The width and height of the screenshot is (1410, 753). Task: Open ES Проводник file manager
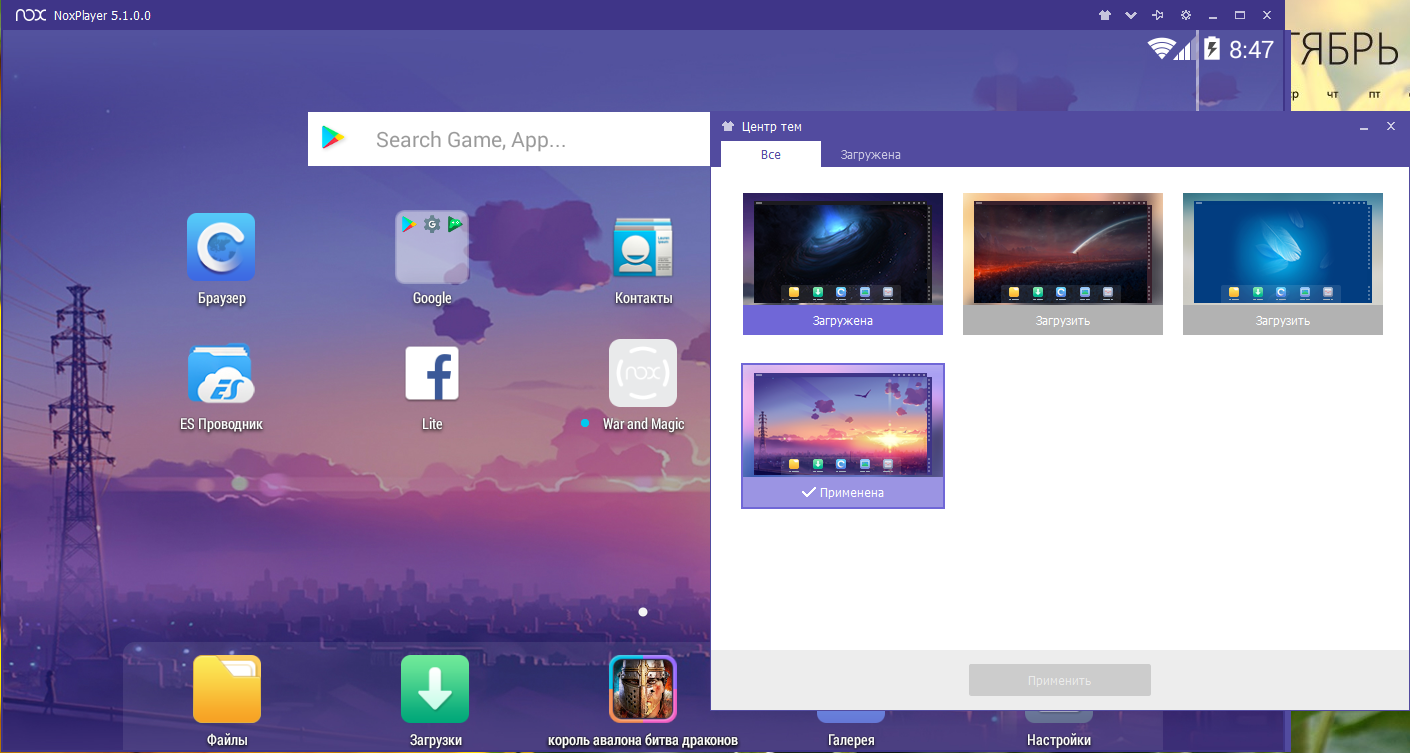pyautogui.click(x=221, y=374)
